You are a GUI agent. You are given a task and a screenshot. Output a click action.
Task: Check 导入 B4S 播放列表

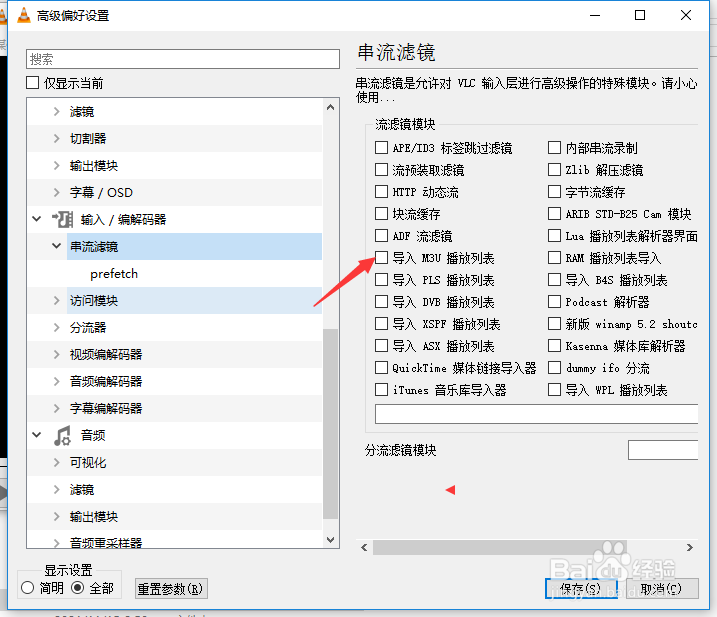point(554,279)
